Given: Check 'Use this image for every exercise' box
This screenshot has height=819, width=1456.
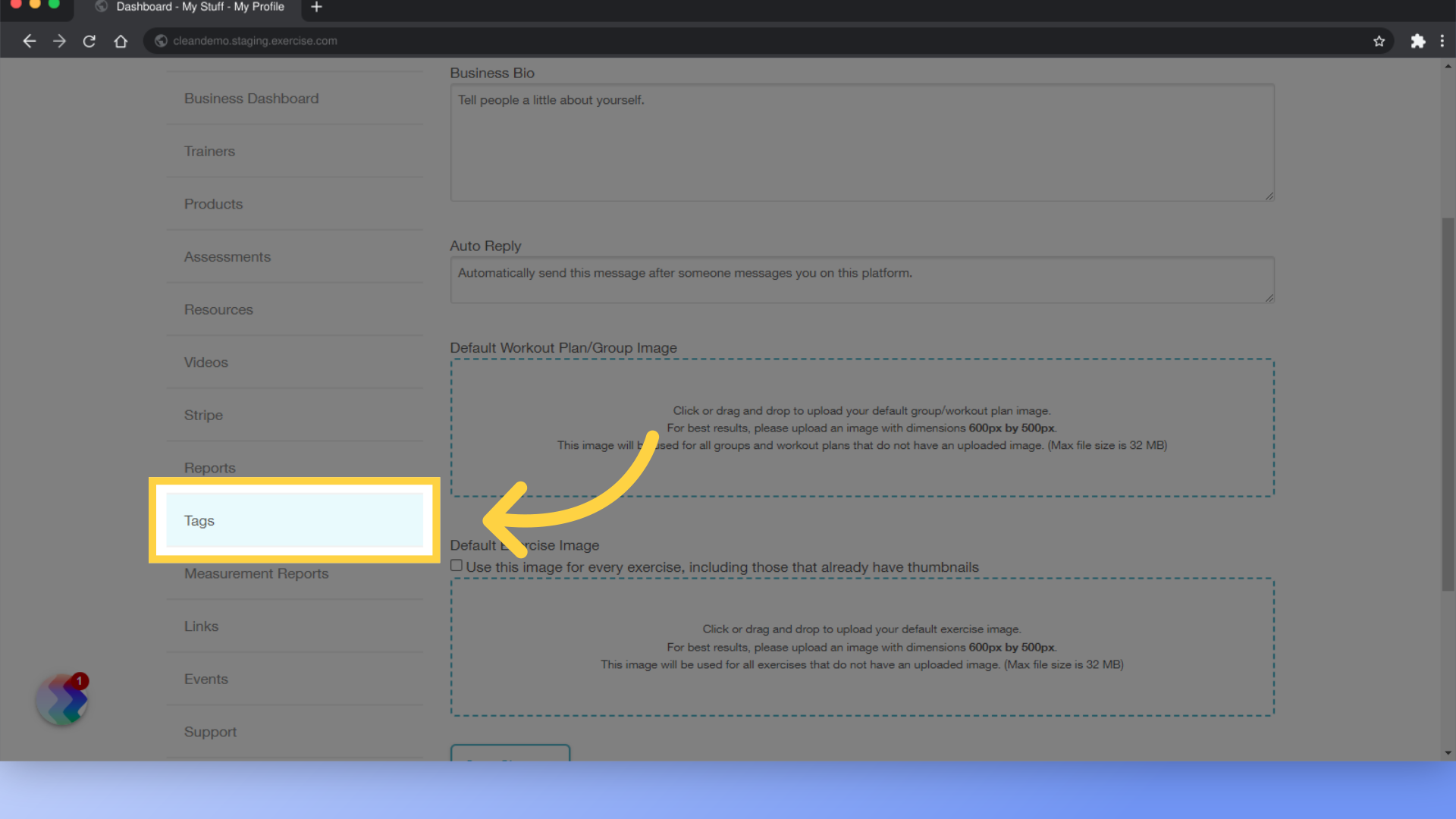Looking at the screenshot, I should click(457, 566).
